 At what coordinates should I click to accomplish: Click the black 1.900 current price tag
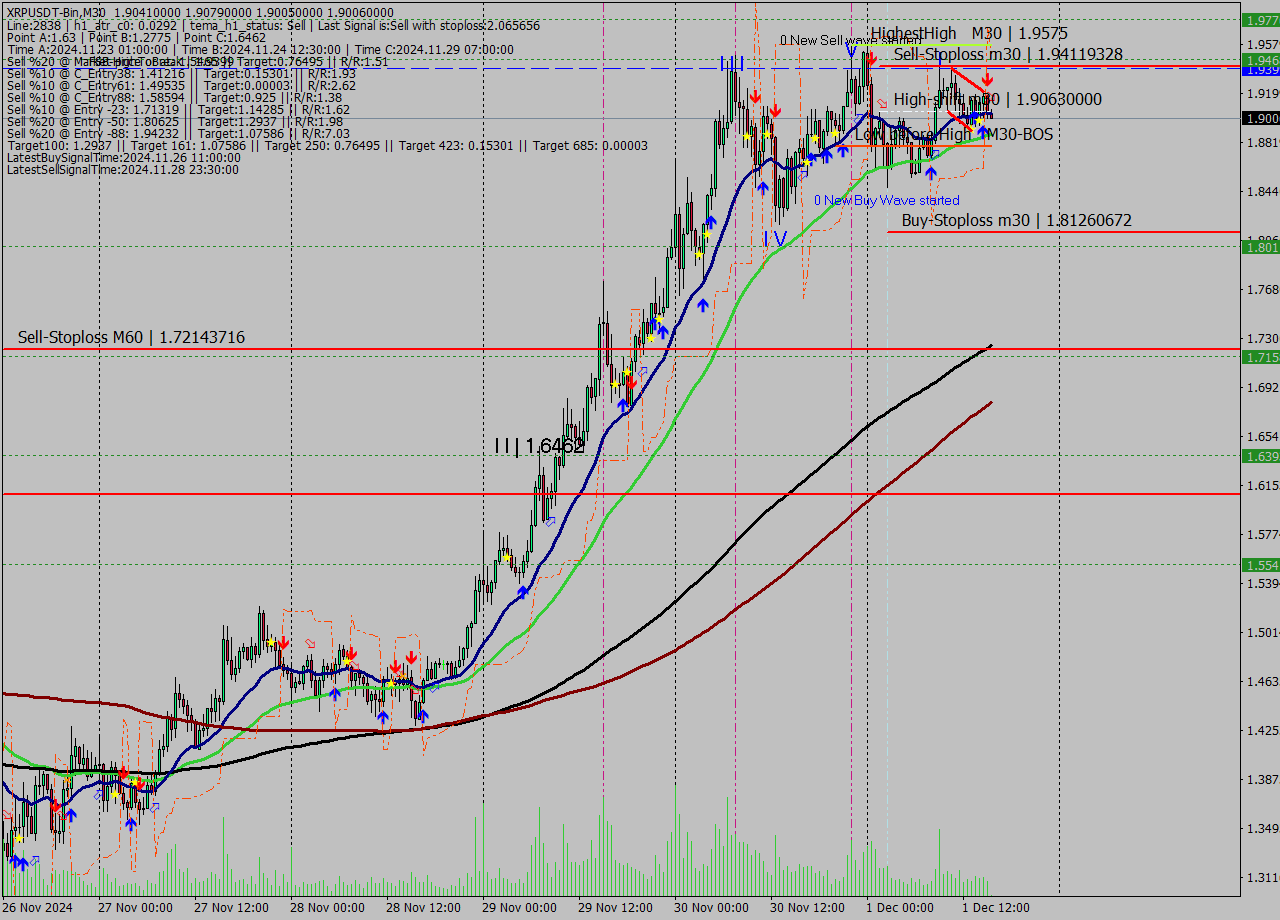1260,118
